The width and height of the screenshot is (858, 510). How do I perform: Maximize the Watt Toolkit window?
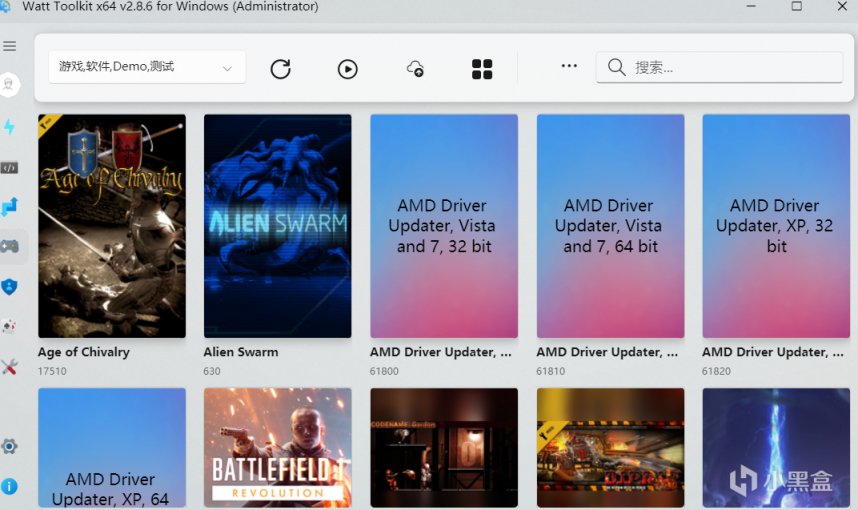[x=797, y=6]
